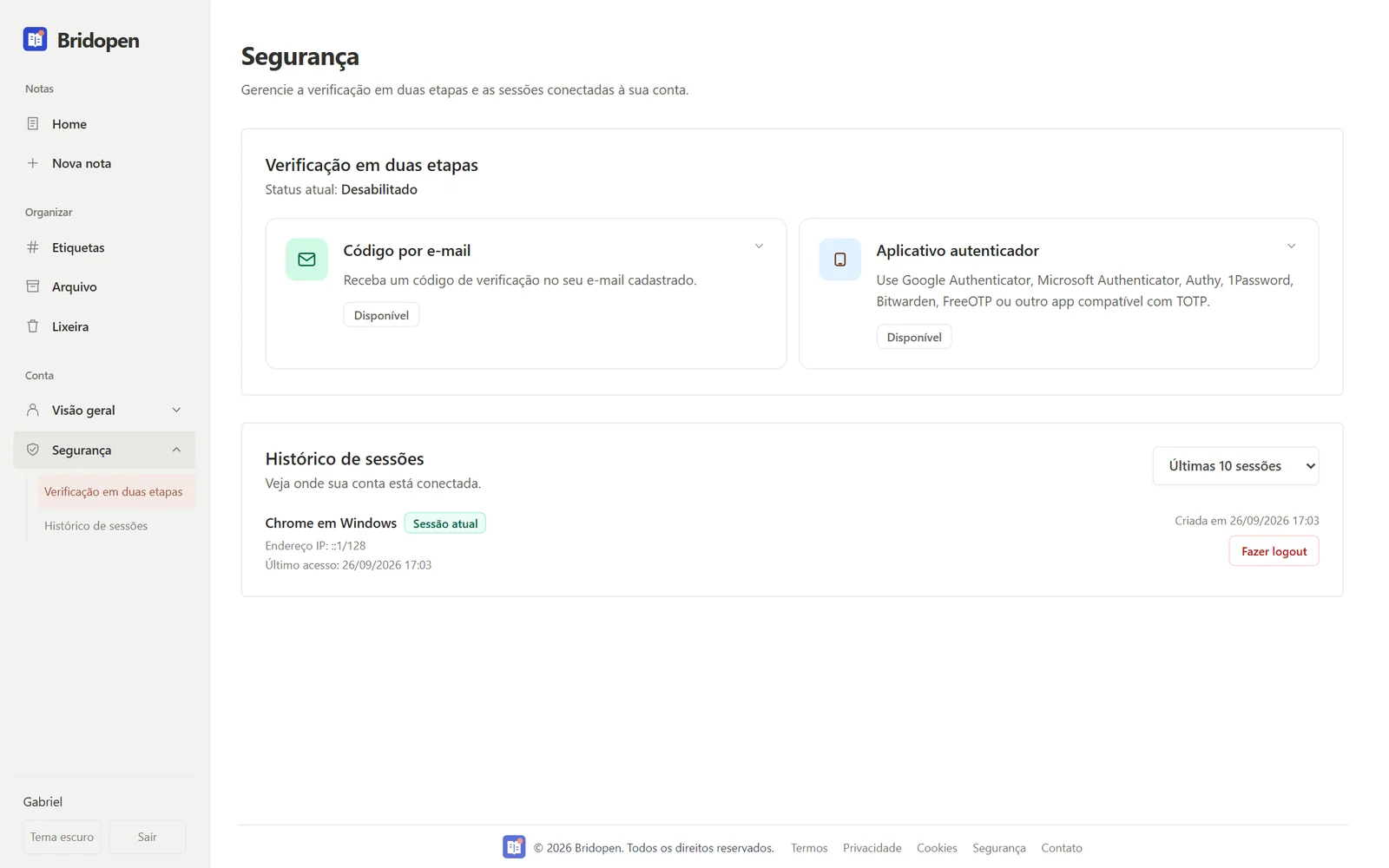Expand the Aplicativo autenticador card chevron
Image resolution: width=1389 pixels, height=868 pixels.
click(x=1291, y=247)
